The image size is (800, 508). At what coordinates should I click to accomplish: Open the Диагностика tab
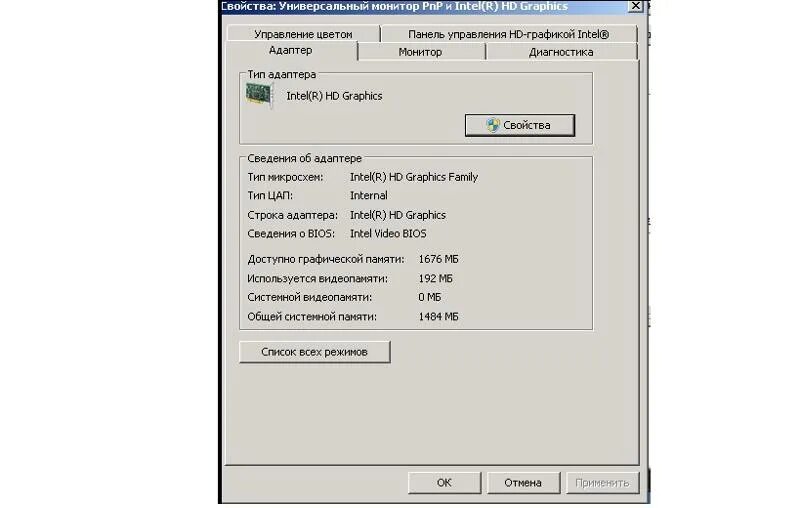[x=561, y=52]
